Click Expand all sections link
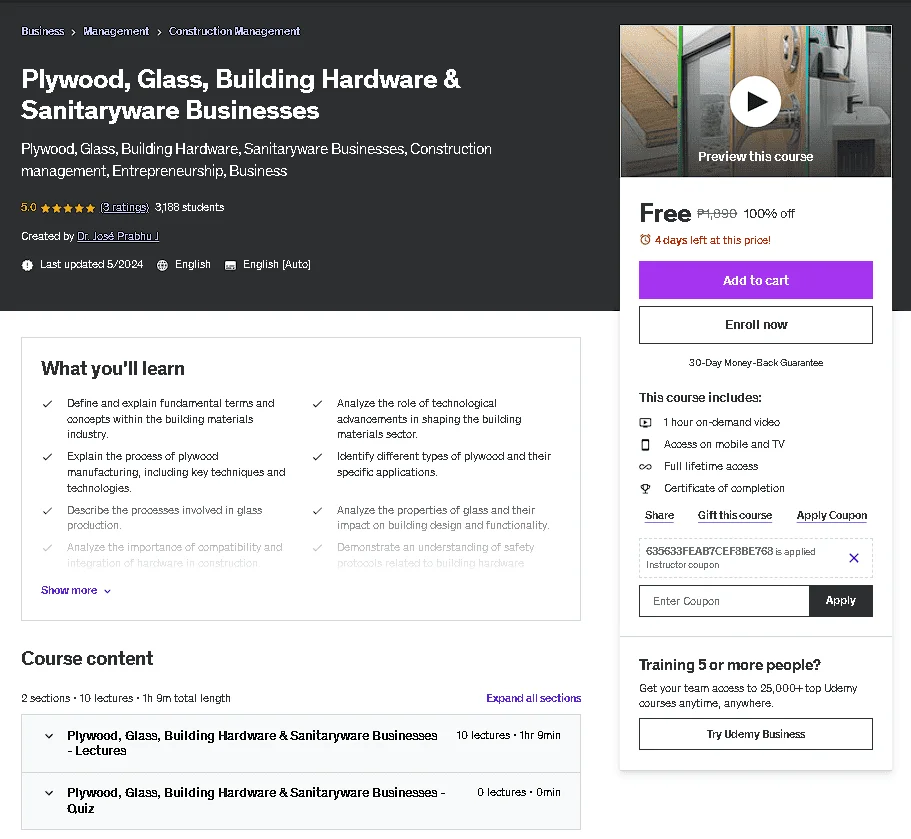 point(533,698)
